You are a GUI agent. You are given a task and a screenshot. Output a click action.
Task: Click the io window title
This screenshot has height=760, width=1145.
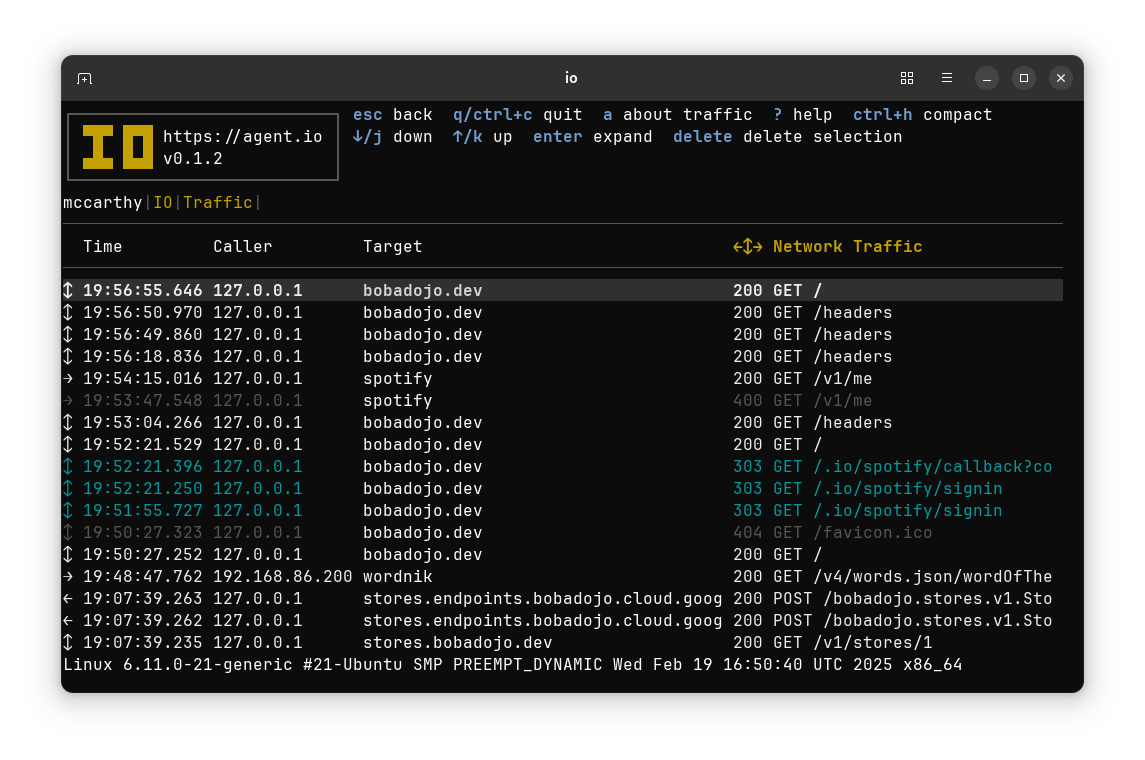coord(571,78)
